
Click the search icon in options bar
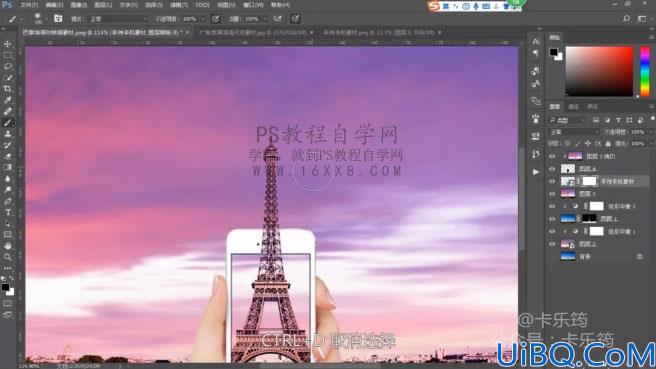[x=626, y=18]
